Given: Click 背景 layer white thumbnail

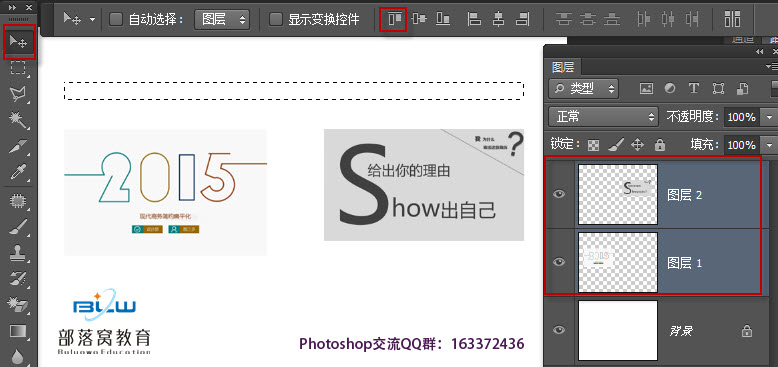Looking at the screenshot, I should tap(618, 330).
